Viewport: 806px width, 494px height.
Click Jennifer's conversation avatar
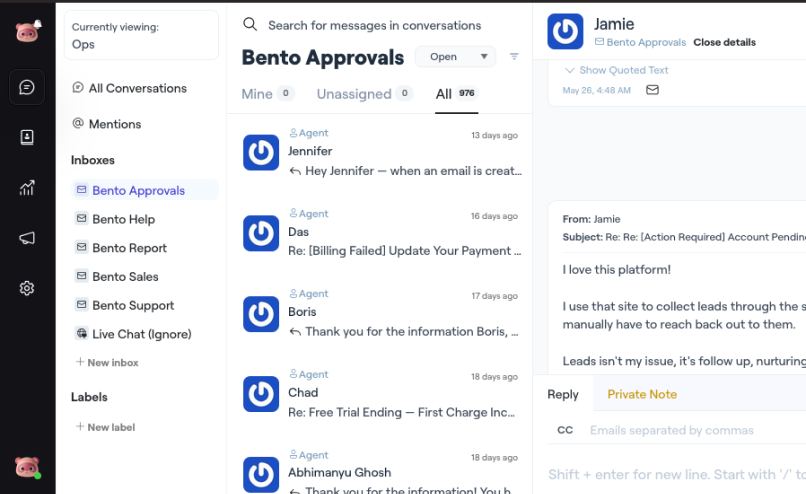point(261,153)
